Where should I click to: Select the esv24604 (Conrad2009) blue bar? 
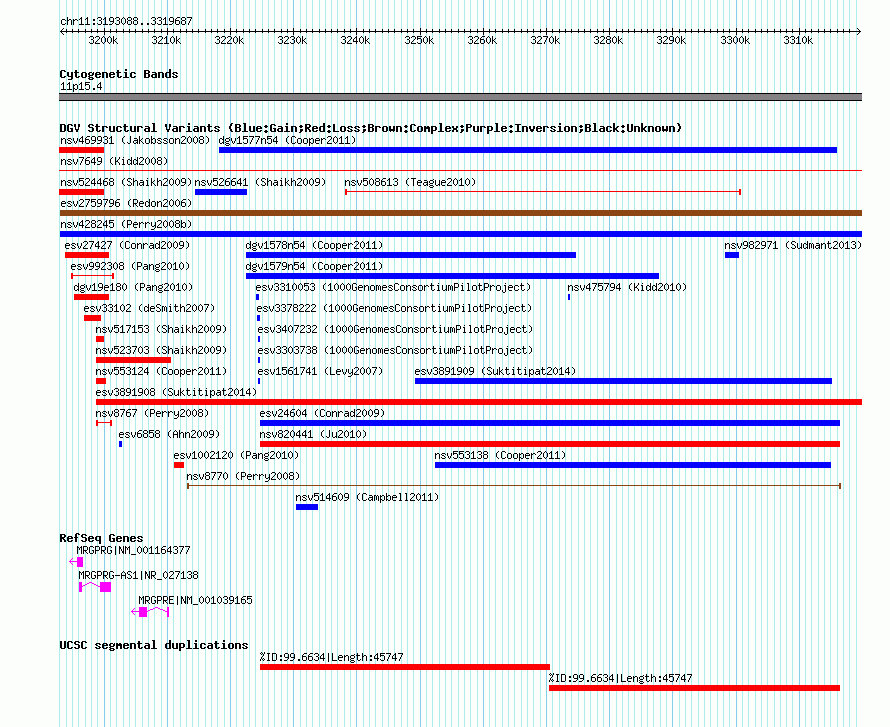click(x=550, y=423)
